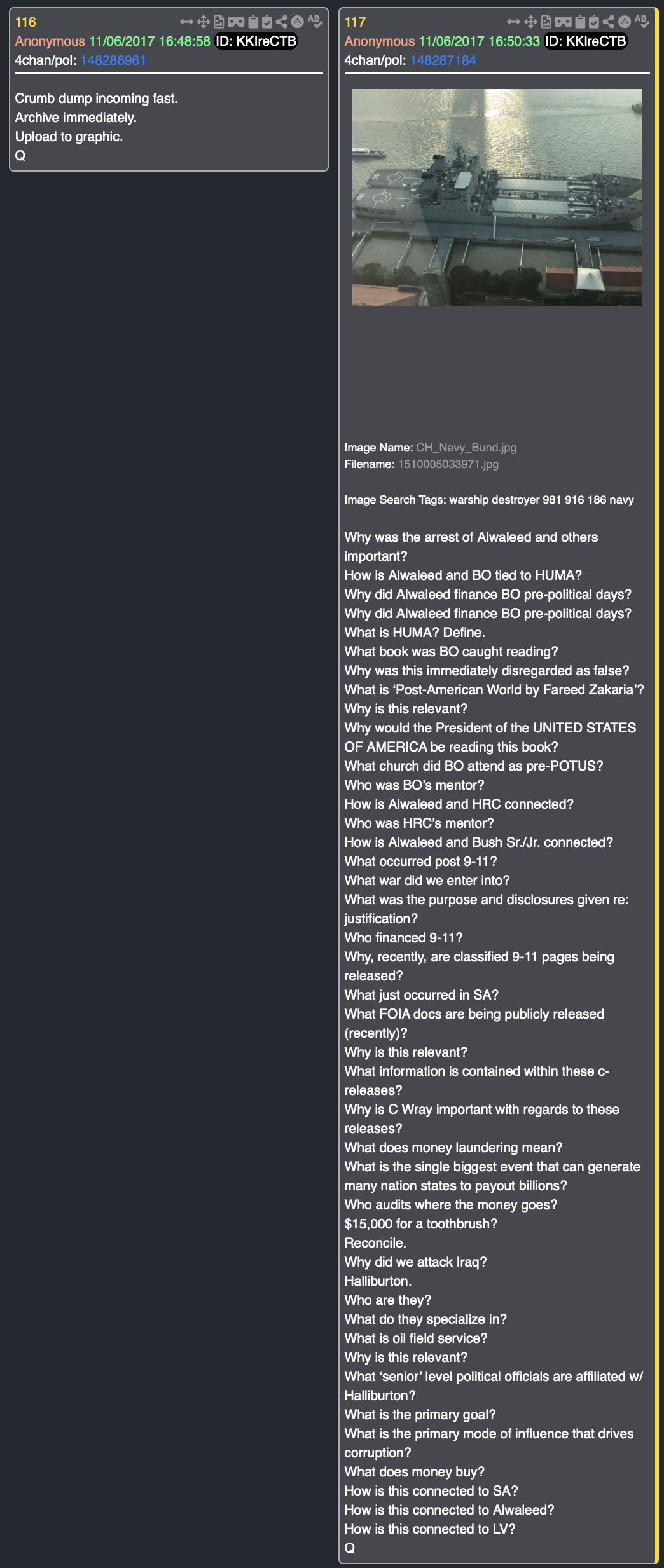Click the VR goggles icon on post 117
Screen dimensions: 664x1568
(563, 22)
